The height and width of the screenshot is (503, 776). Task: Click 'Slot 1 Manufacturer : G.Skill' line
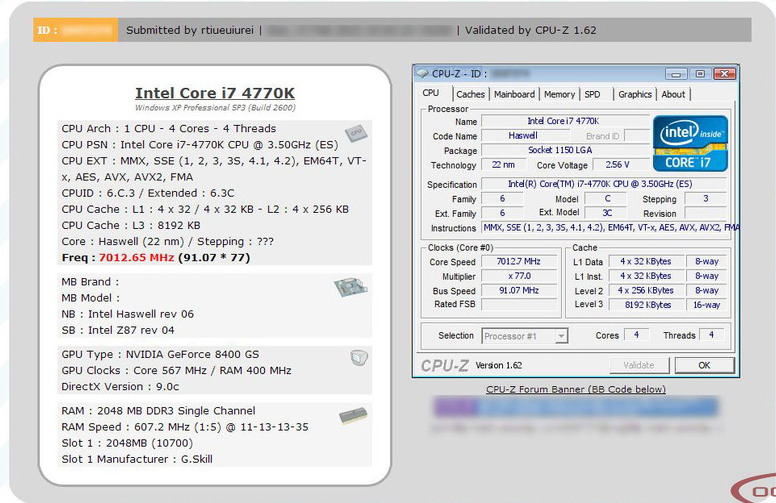pyautogui.click(x=137, y=459)
